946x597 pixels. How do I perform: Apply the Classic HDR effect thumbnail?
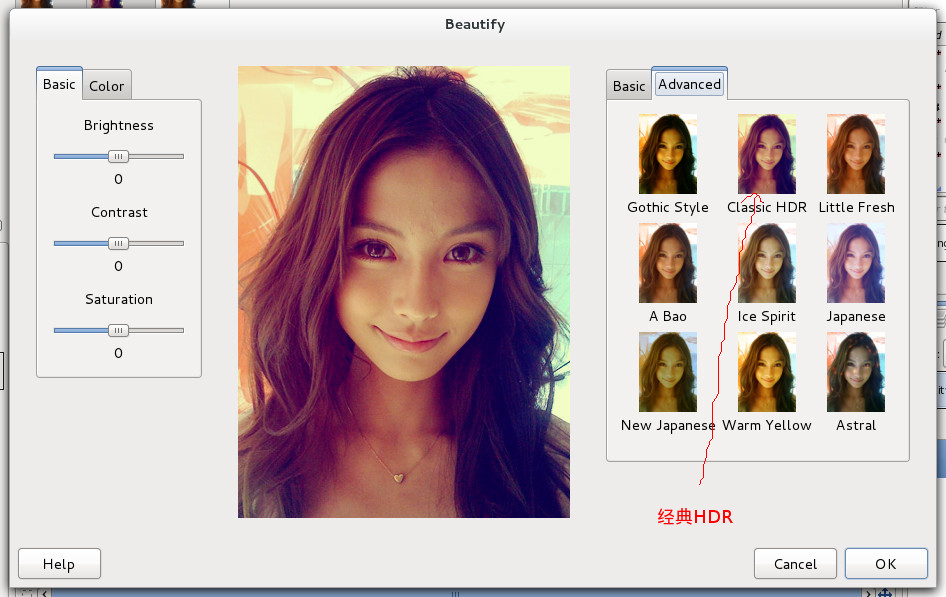[767, 154]
